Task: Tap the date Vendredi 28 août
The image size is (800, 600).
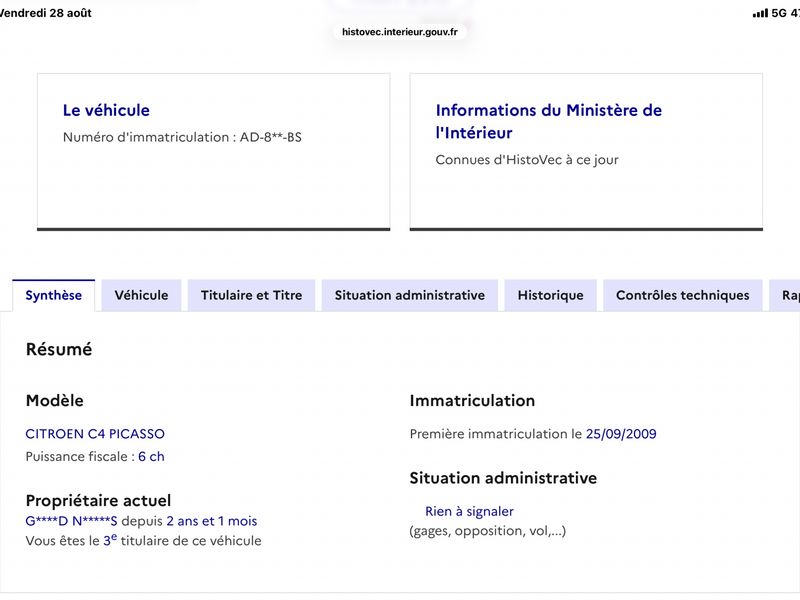Action: tap(45, 13)
